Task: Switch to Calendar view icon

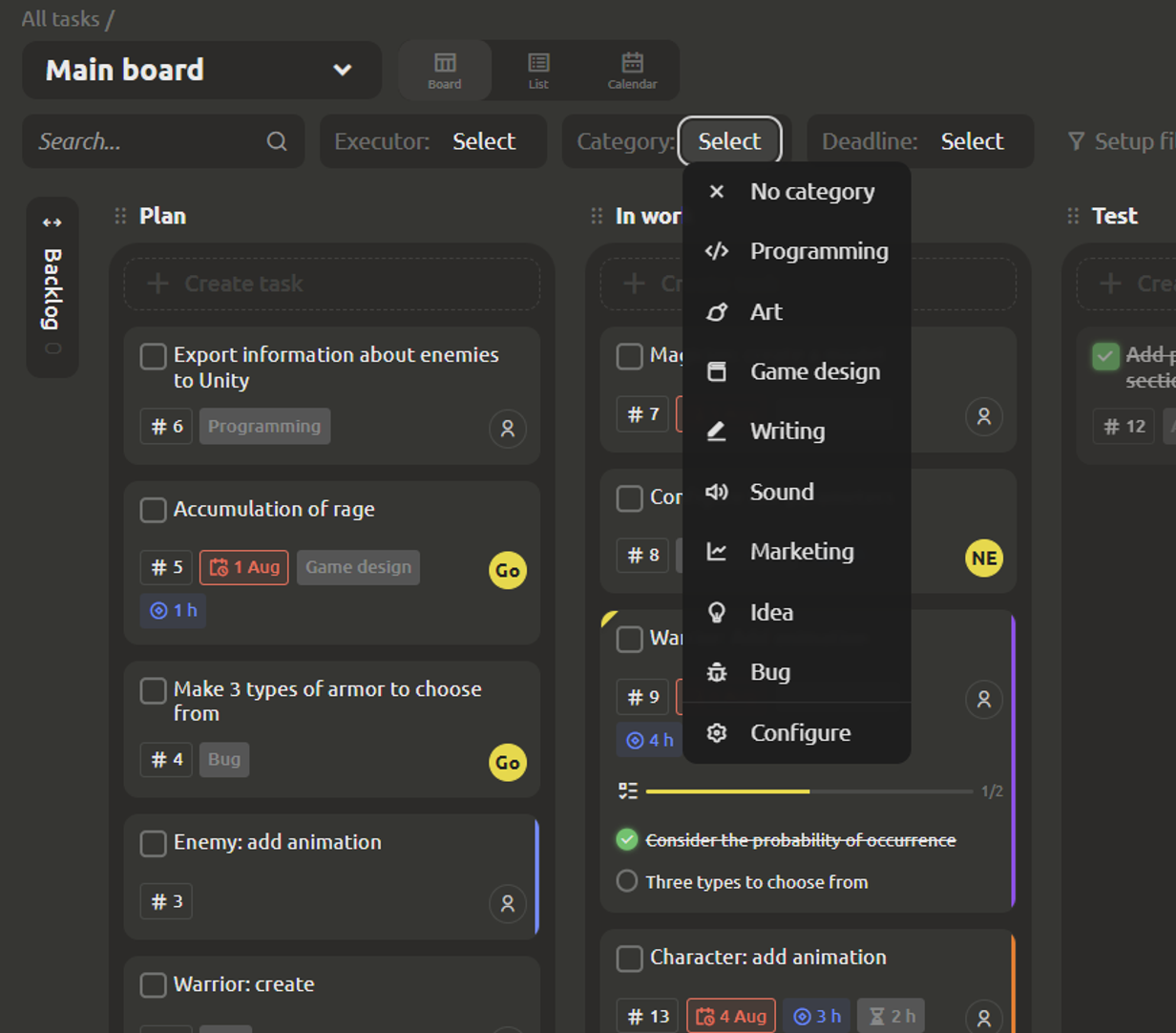Action: point(632,70)
